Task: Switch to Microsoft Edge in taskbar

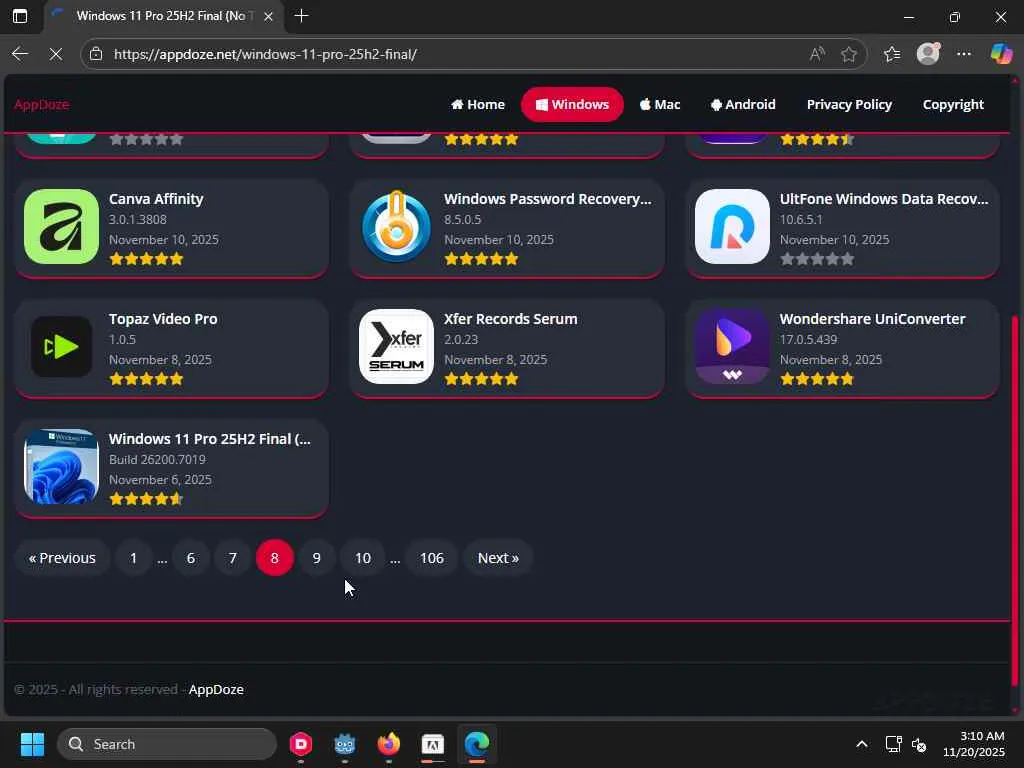Action: pos(477,744)
